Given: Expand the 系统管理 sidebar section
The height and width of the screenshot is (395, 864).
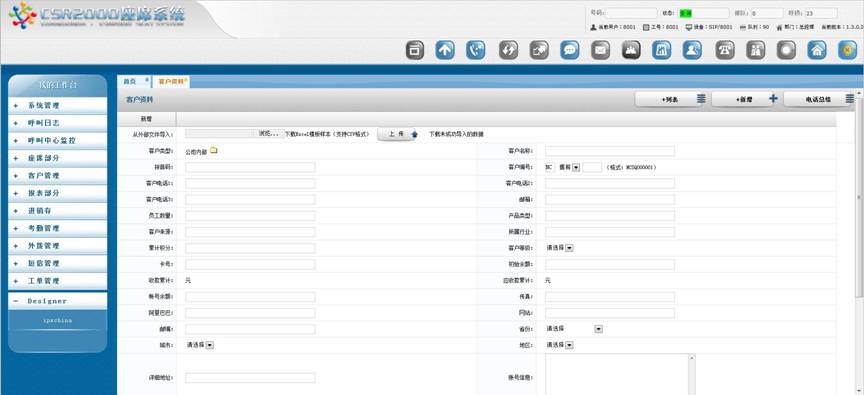Looking at the screenshot, I should tap(57, 105).
